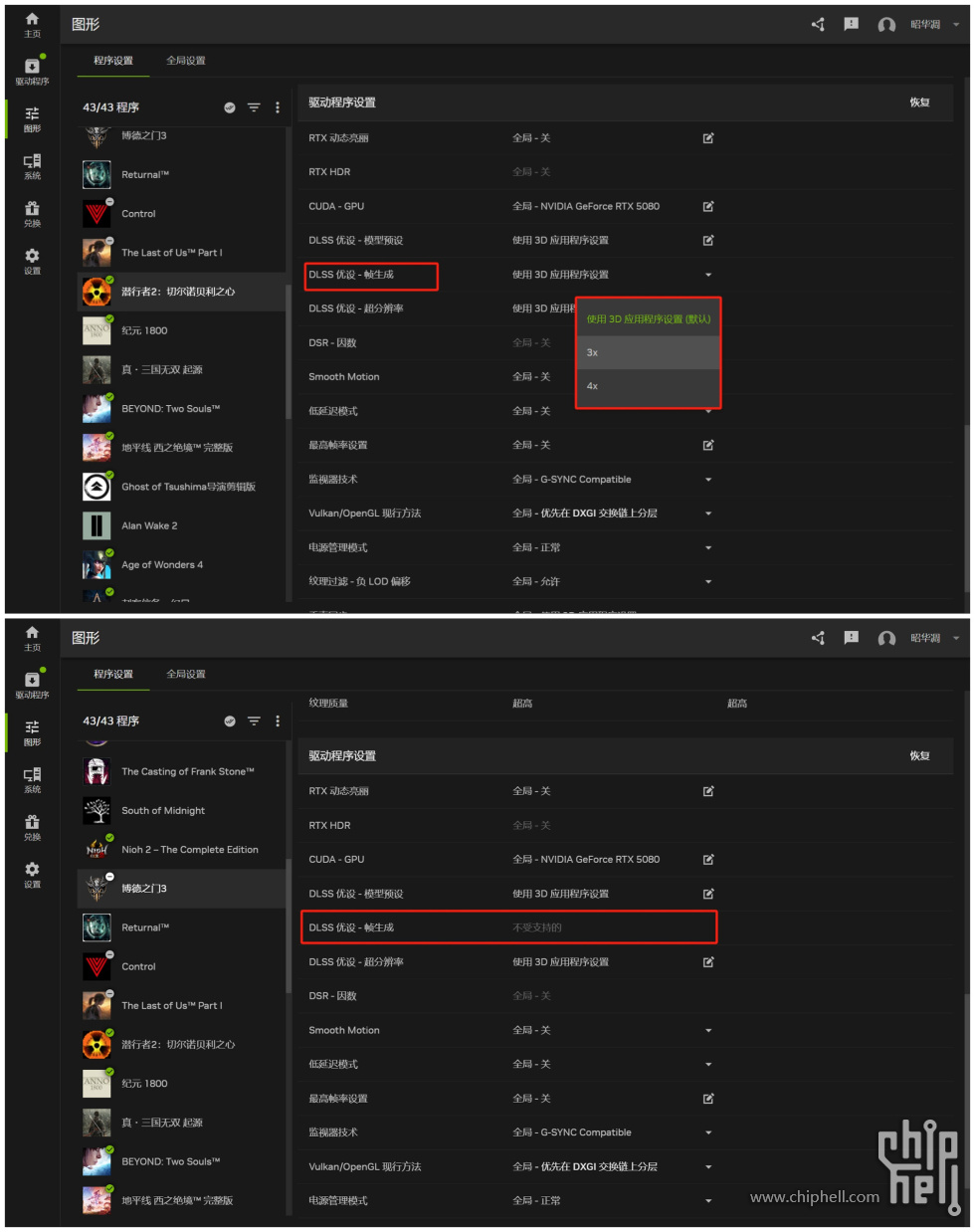Viewport: 975px width, 1232px height.
Task: Select Ghost of Tsushima导演剪辑版 in upper window
Action: pos(181,488)
